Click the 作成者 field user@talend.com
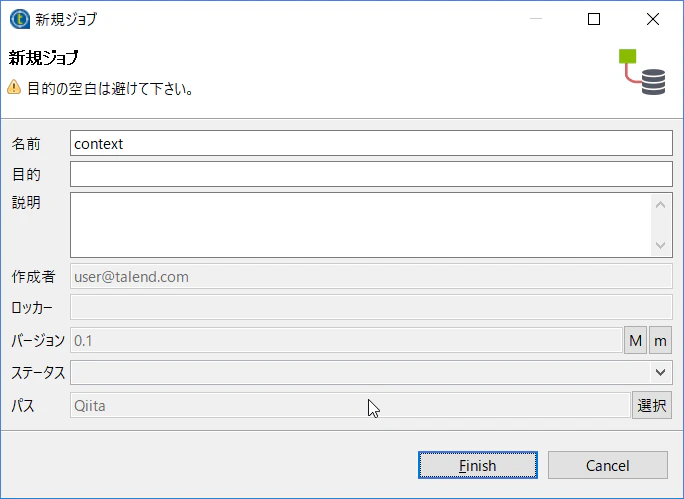 (371, 277)
